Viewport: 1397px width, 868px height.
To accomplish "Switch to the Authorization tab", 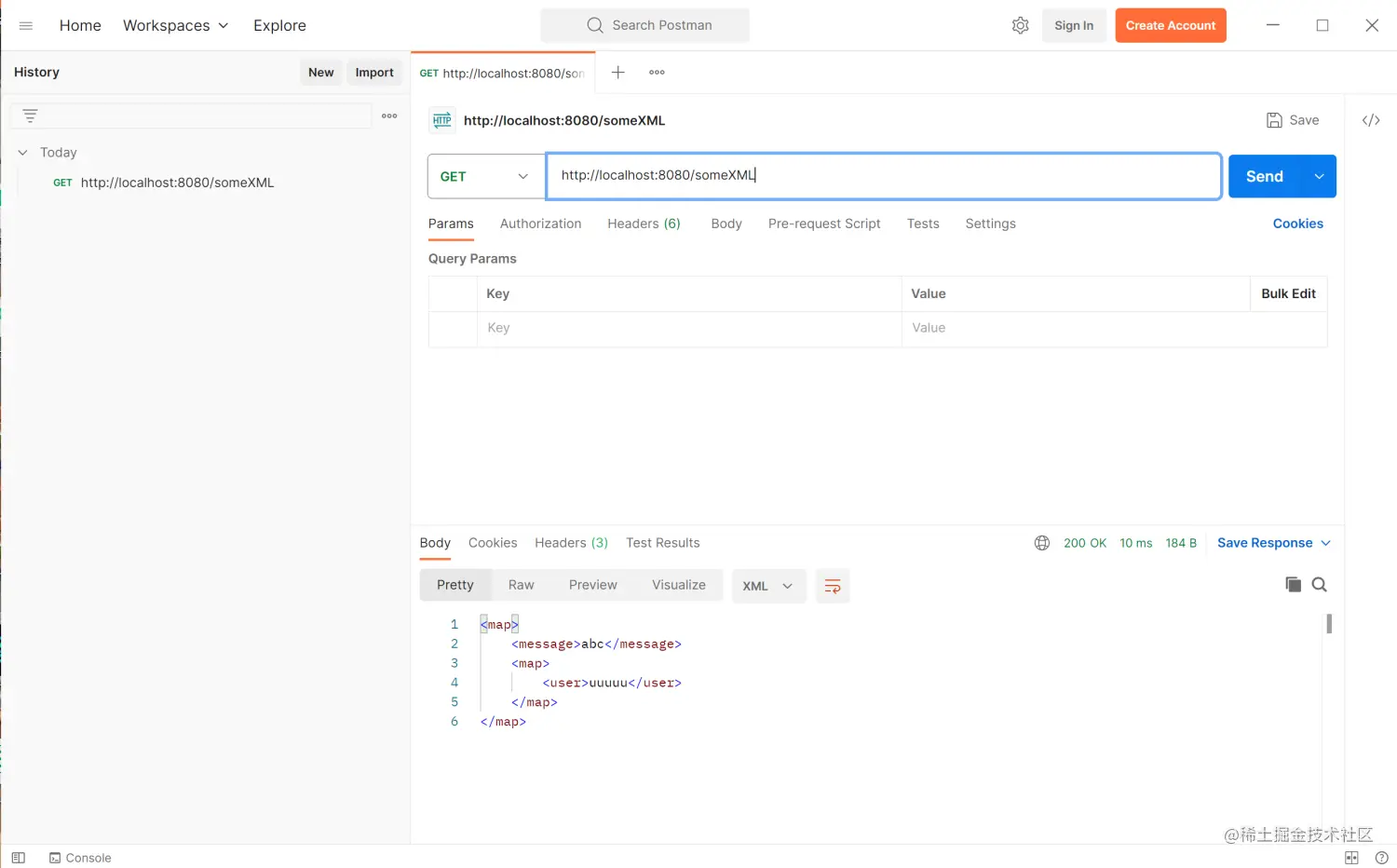I will tap(540, 224).
